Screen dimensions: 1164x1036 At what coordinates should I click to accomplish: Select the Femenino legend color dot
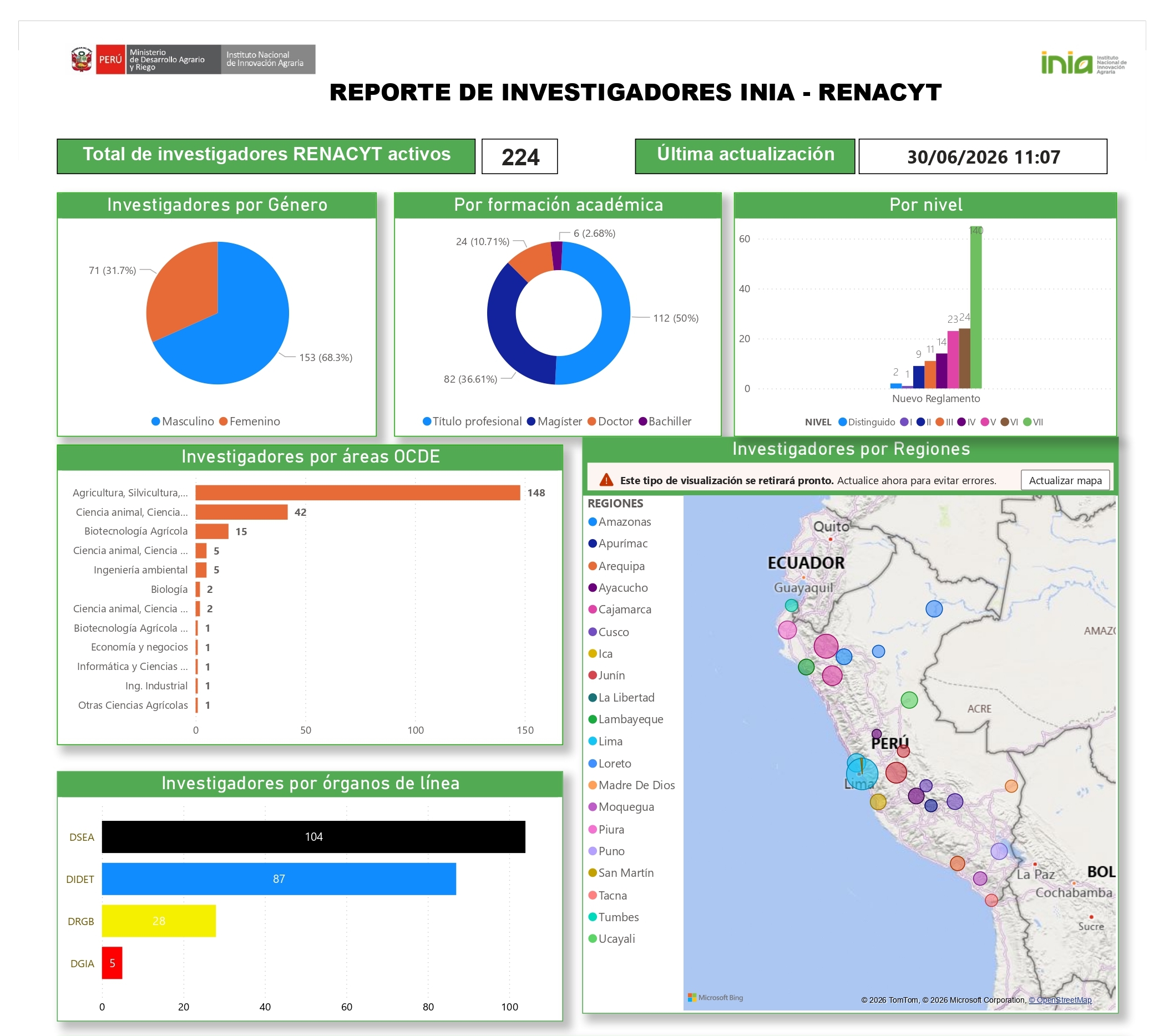pyautogui.click(x=223, y=421)
